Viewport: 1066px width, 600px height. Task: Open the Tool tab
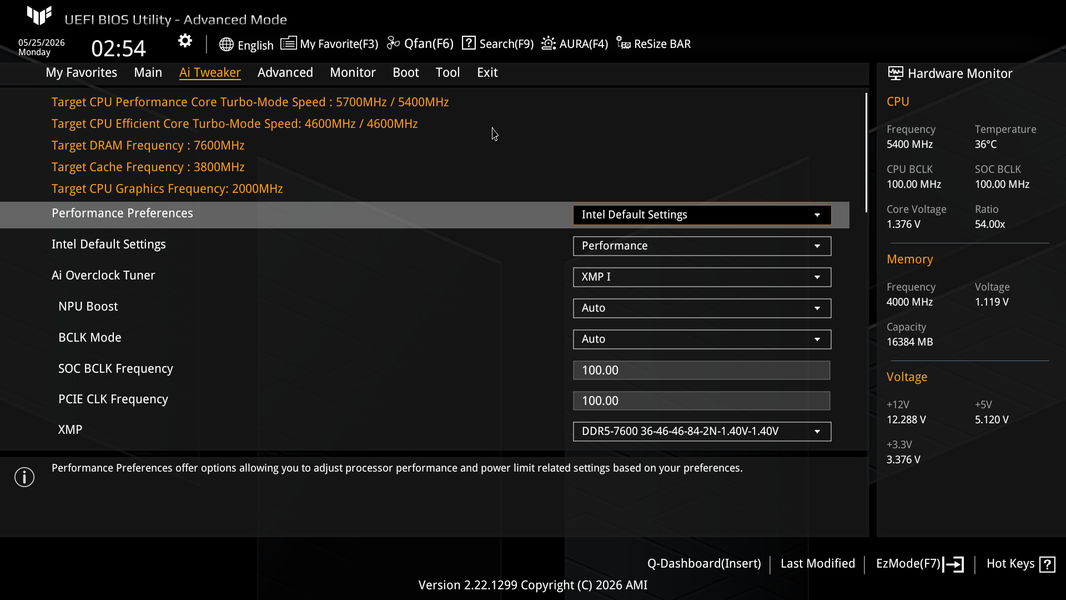click(447, 72)
